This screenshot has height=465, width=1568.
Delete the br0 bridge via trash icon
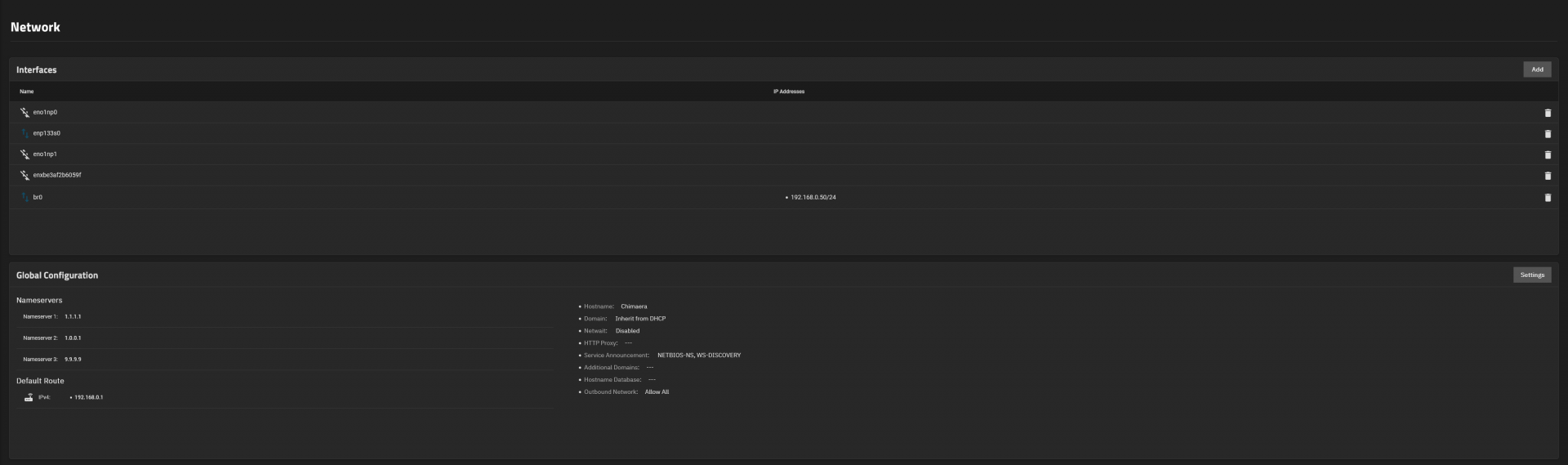click(x=1547, y=198)
